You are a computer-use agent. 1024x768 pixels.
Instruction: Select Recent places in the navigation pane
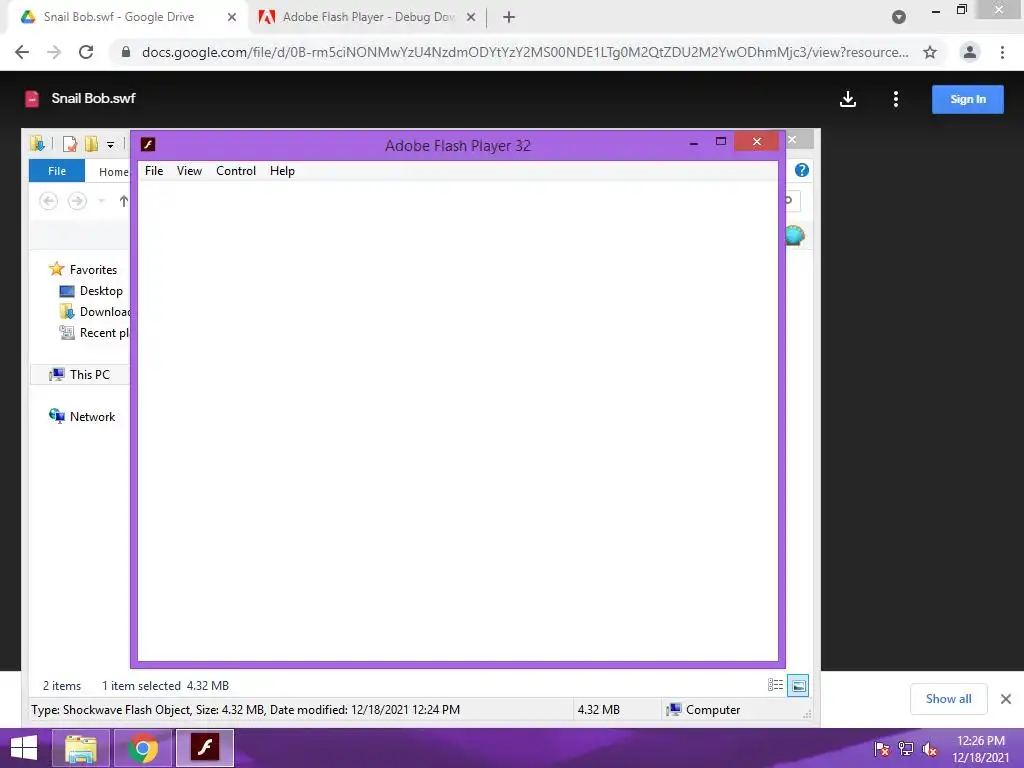(95, 332)
